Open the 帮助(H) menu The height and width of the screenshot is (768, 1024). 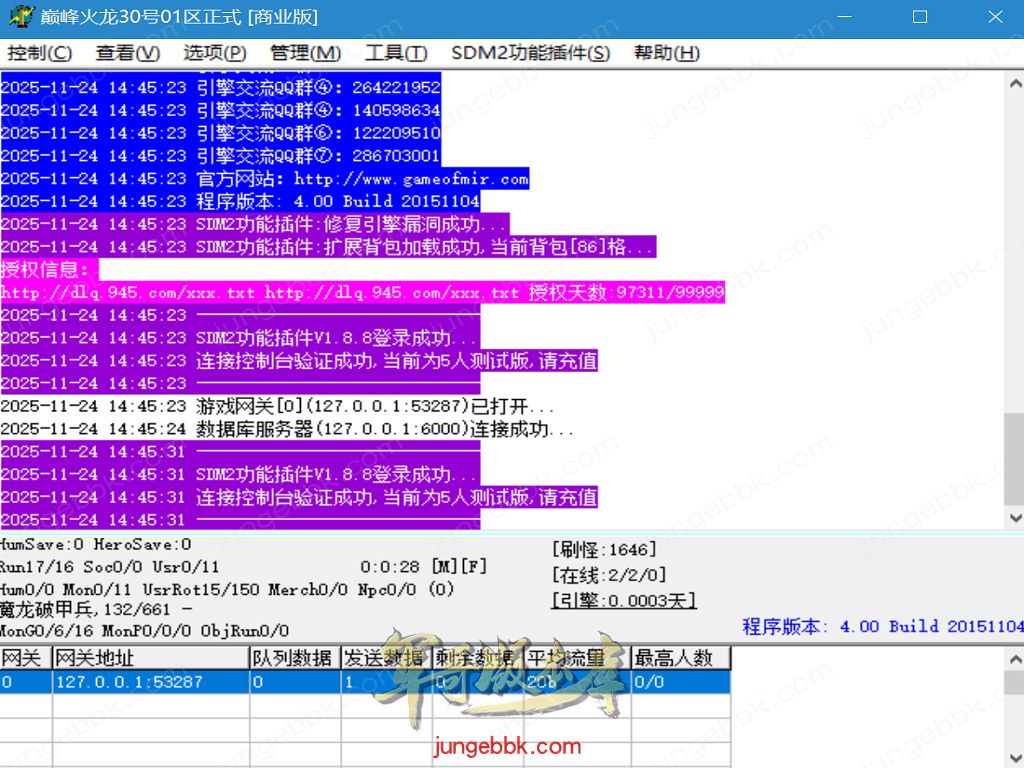pos(667,53)
